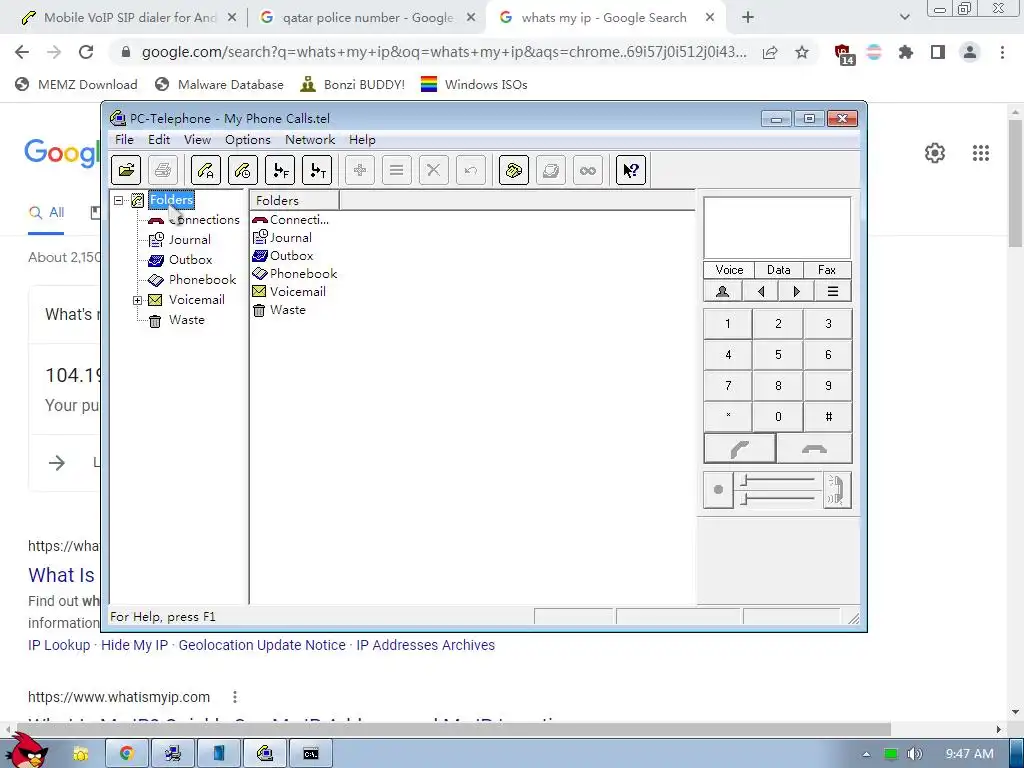Click the printer icon in the PC-Telephone toolbar

pyautogui.click(x=163, y=170)
